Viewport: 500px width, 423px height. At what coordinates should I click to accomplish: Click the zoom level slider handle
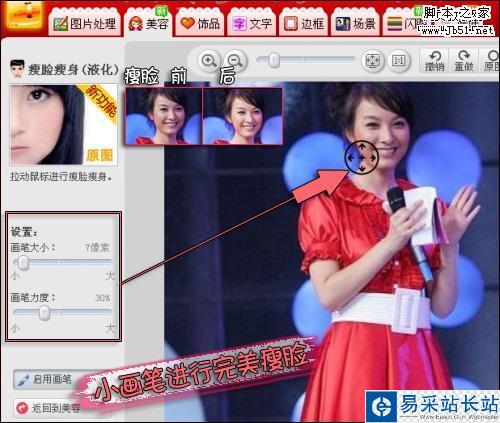pyautogui.click(x=274, y=60)
